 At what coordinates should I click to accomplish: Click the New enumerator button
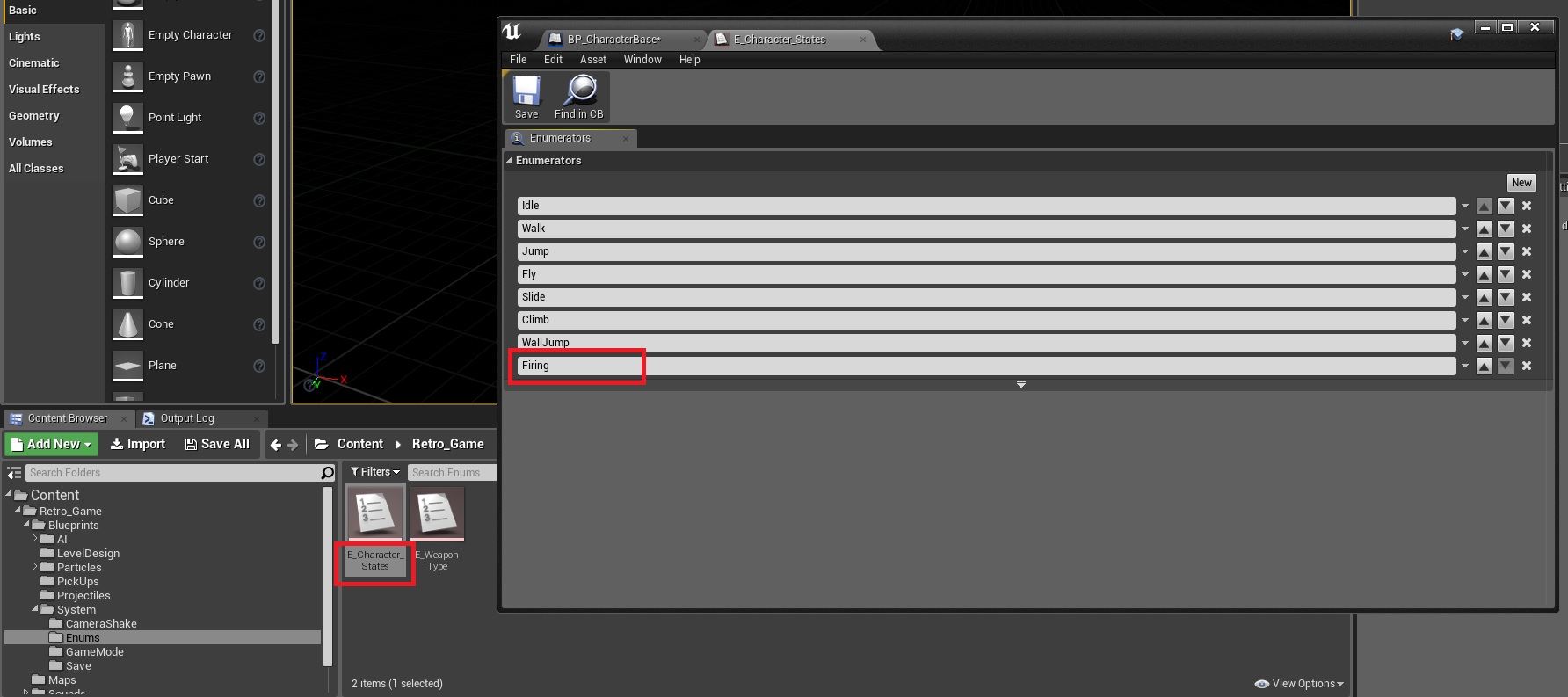click(x=1521, y=183)
